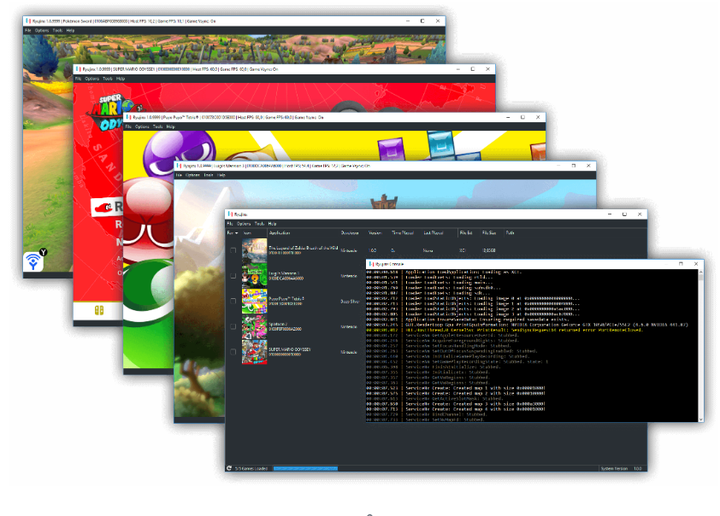Click the Luigi's Mansion 3 game icon
Screen dimensions: 720x516
(254, 275)
